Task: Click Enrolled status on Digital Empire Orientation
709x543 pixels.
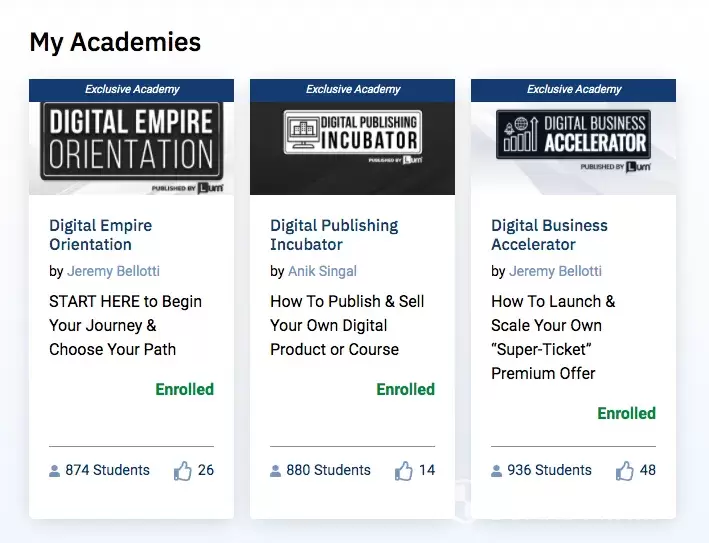Action: click(184, 389)
